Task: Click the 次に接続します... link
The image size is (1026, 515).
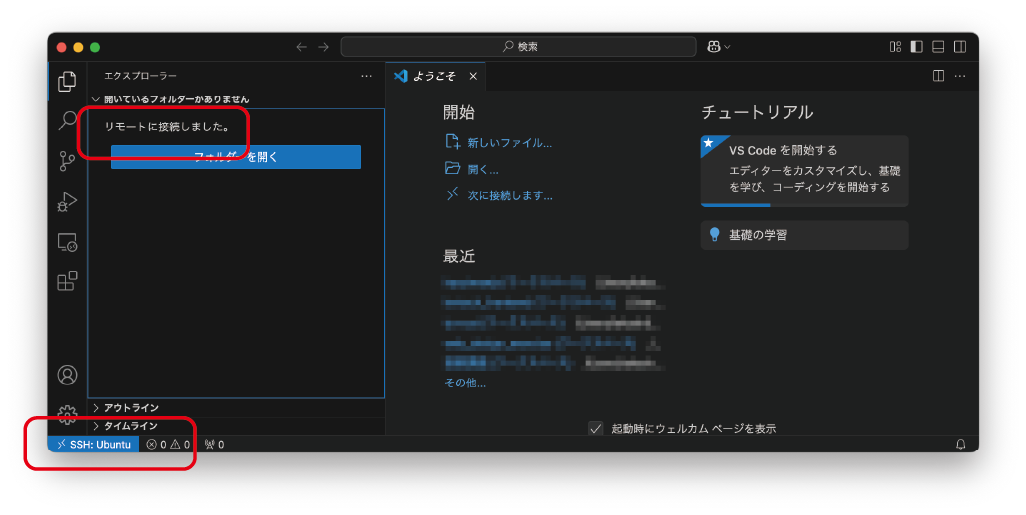Action: [x=499, y=196]
